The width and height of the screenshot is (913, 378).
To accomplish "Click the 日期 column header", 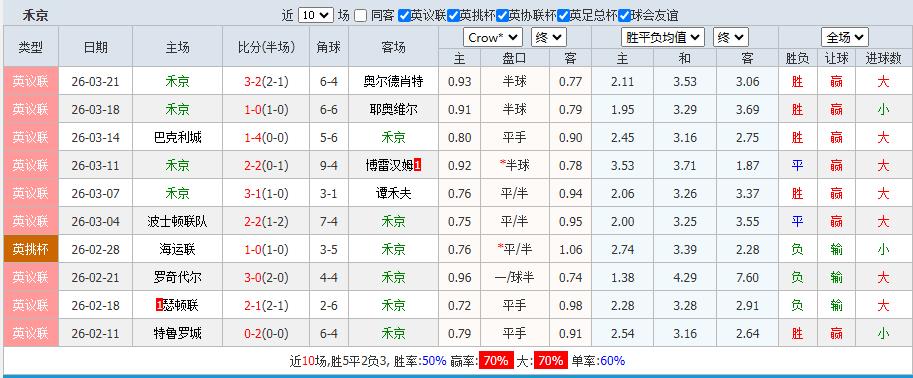I will (x=95, y=47).
